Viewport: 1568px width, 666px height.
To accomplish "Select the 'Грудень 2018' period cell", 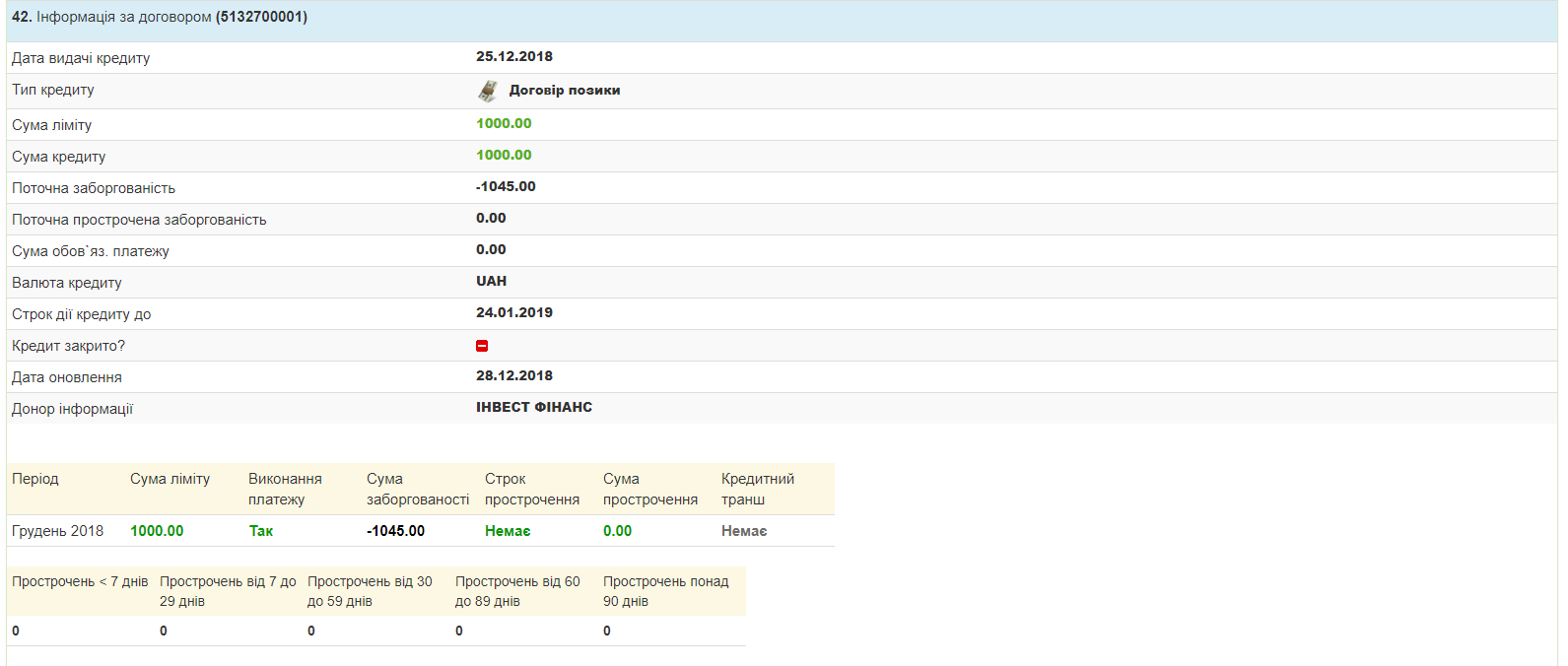I will coord(57,531).
